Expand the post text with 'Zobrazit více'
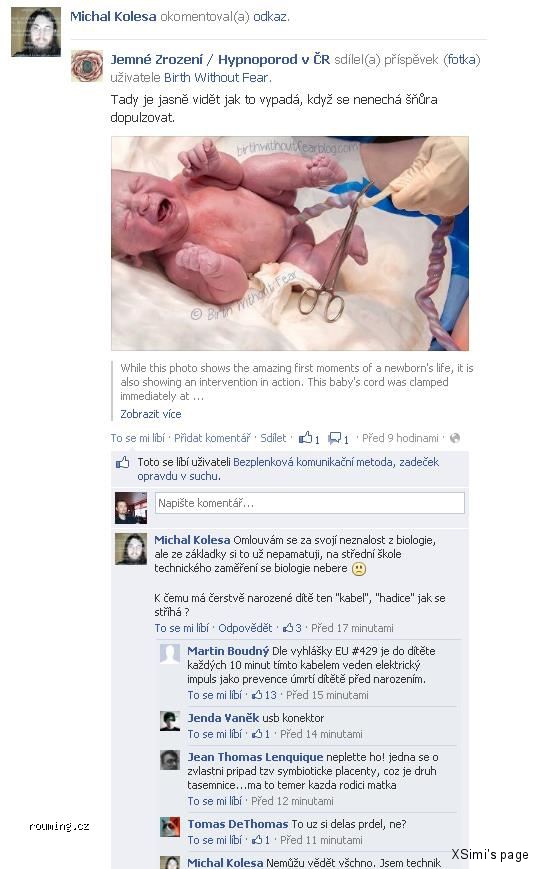 [151, 414]
